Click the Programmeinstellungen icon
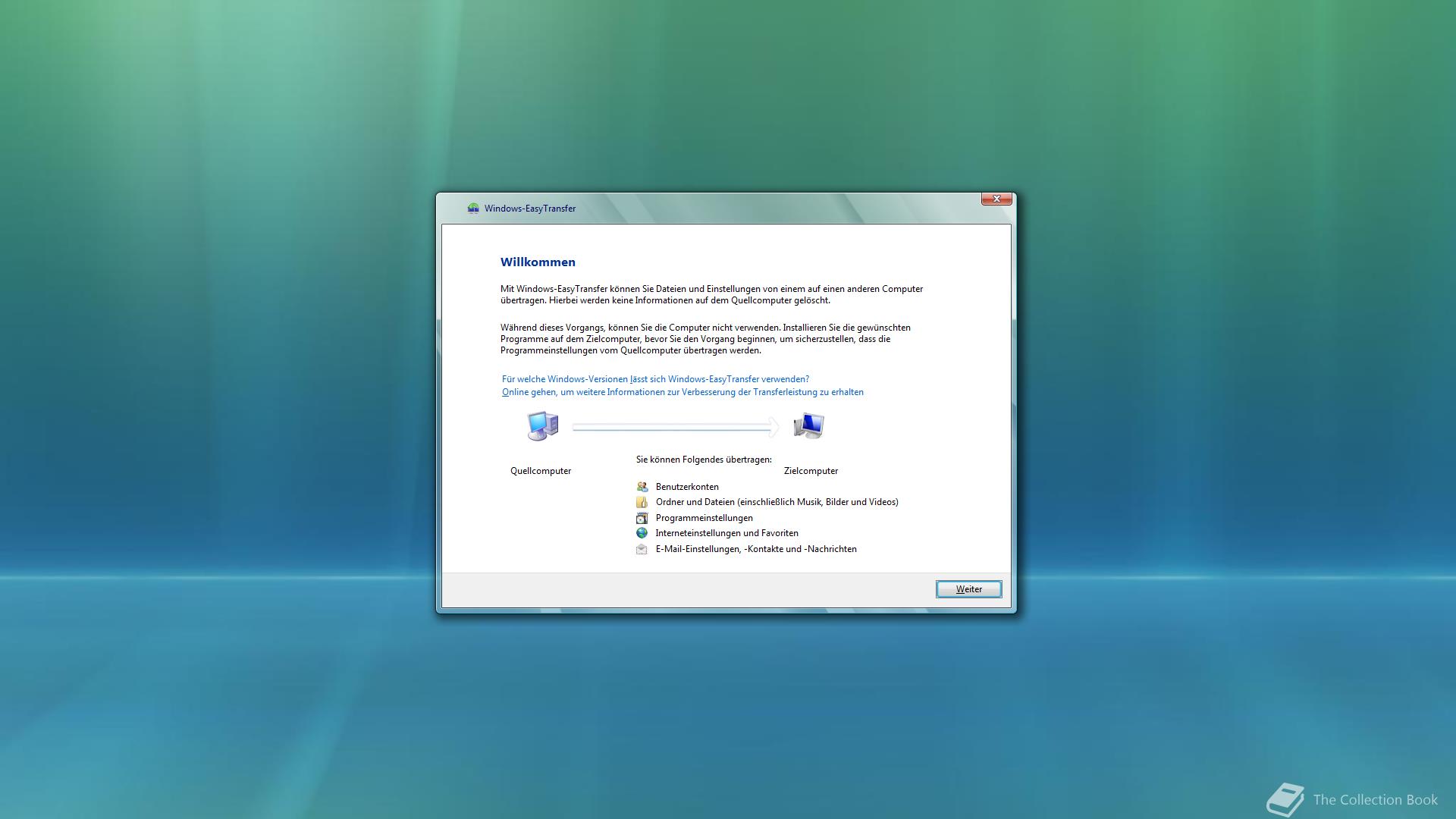The height and width of the screenshot is (819, 1456). 642,518
